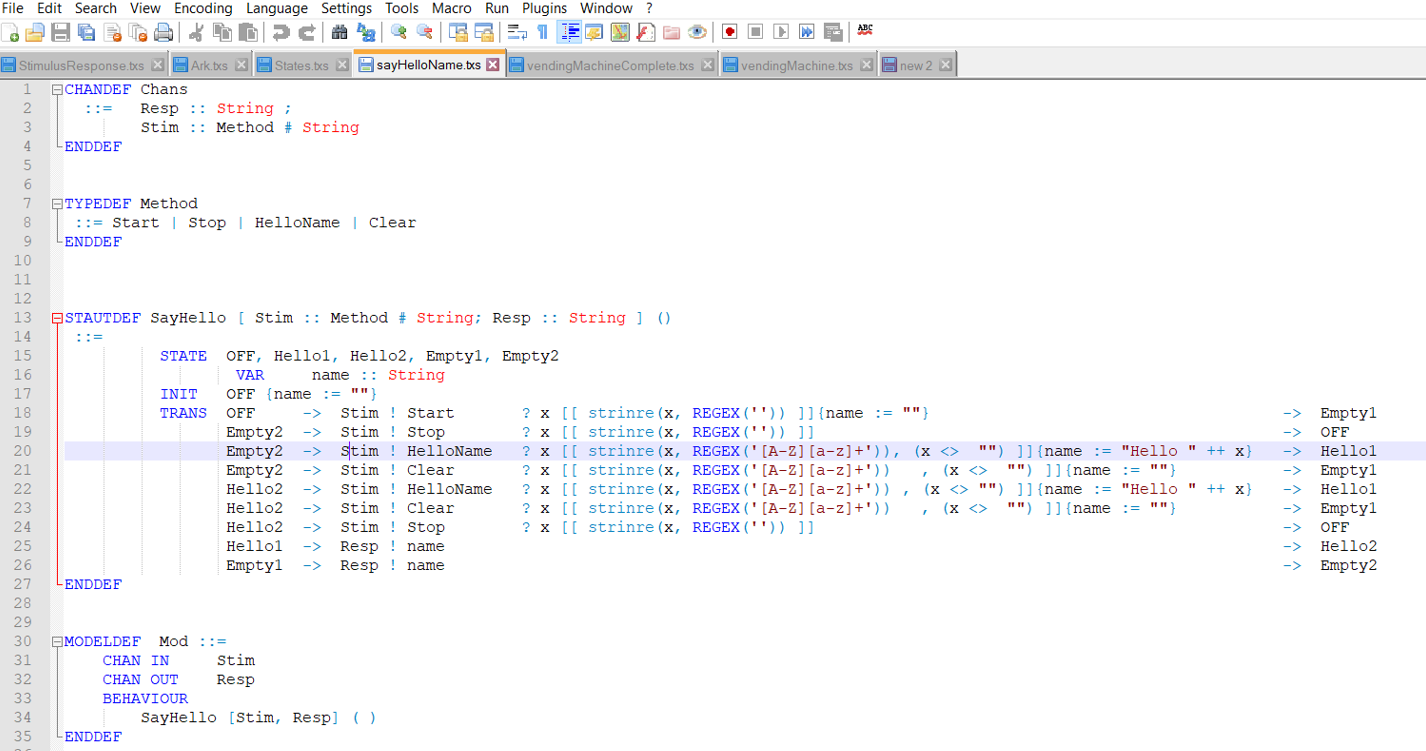Switch to the States.txs tab
The height and width of the screenshot is (751, 1426).
[x=301, y=66]
